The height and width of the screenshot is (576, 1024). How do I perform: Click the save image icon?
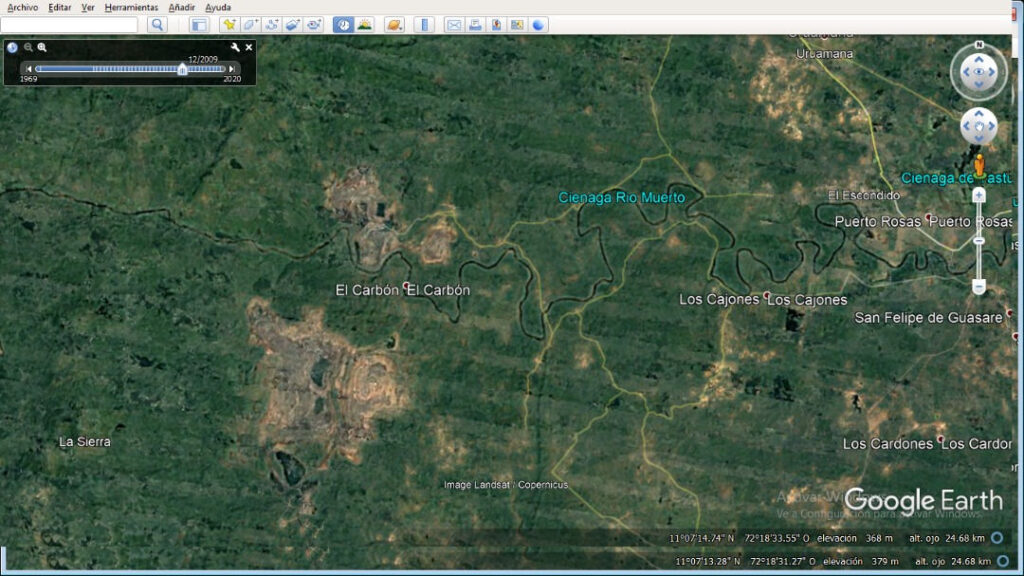point(517,25)
